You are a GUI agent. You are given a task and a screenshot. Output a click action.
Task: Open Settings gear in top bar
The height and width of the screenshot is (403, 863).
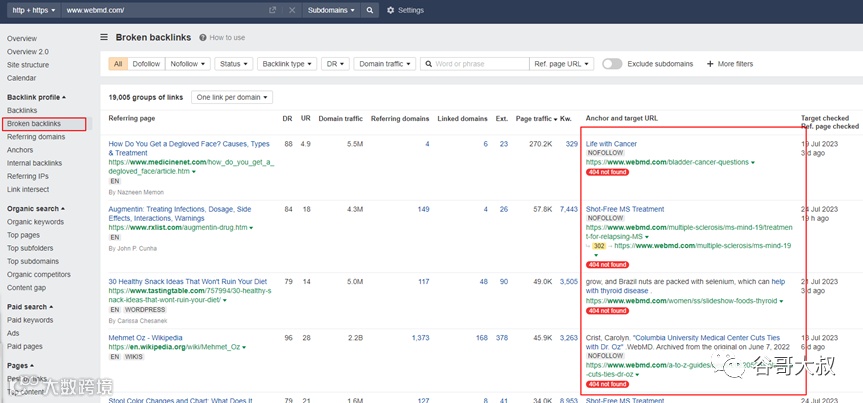click(391, 10)
